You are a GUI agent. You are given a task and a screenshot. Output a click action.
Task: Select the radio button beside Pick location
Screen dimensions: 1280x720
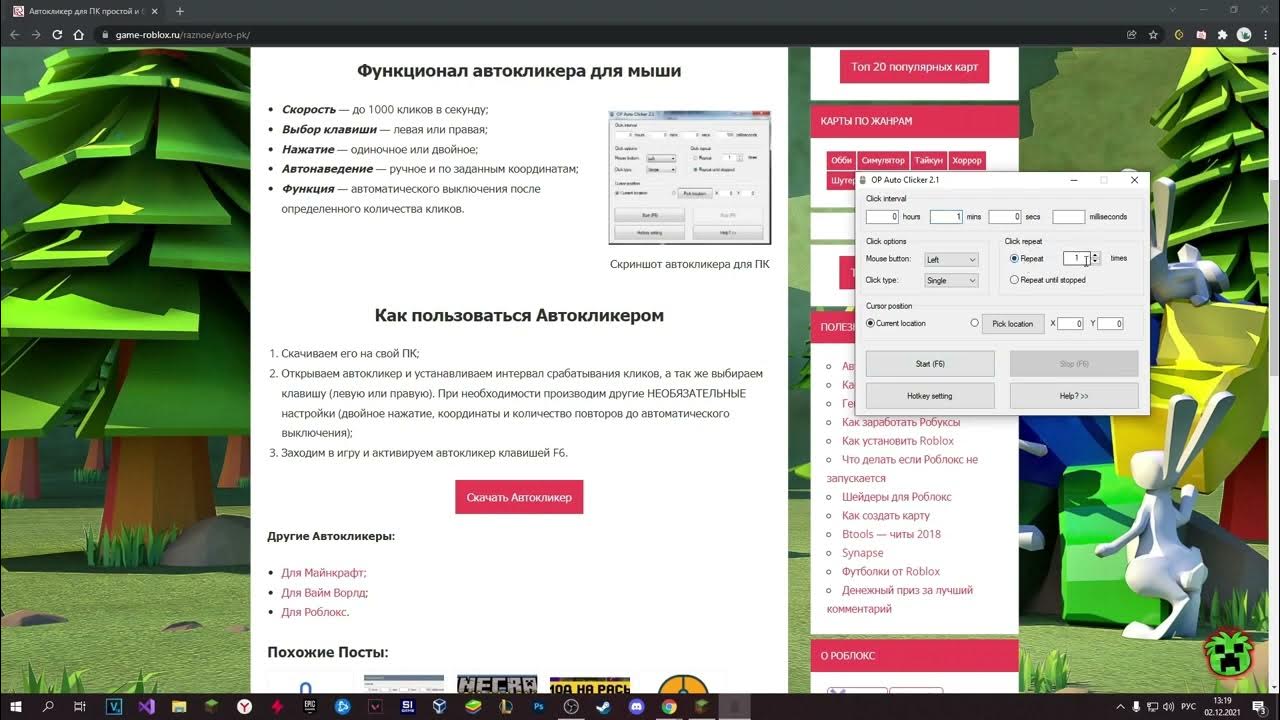tap(975, 323)
